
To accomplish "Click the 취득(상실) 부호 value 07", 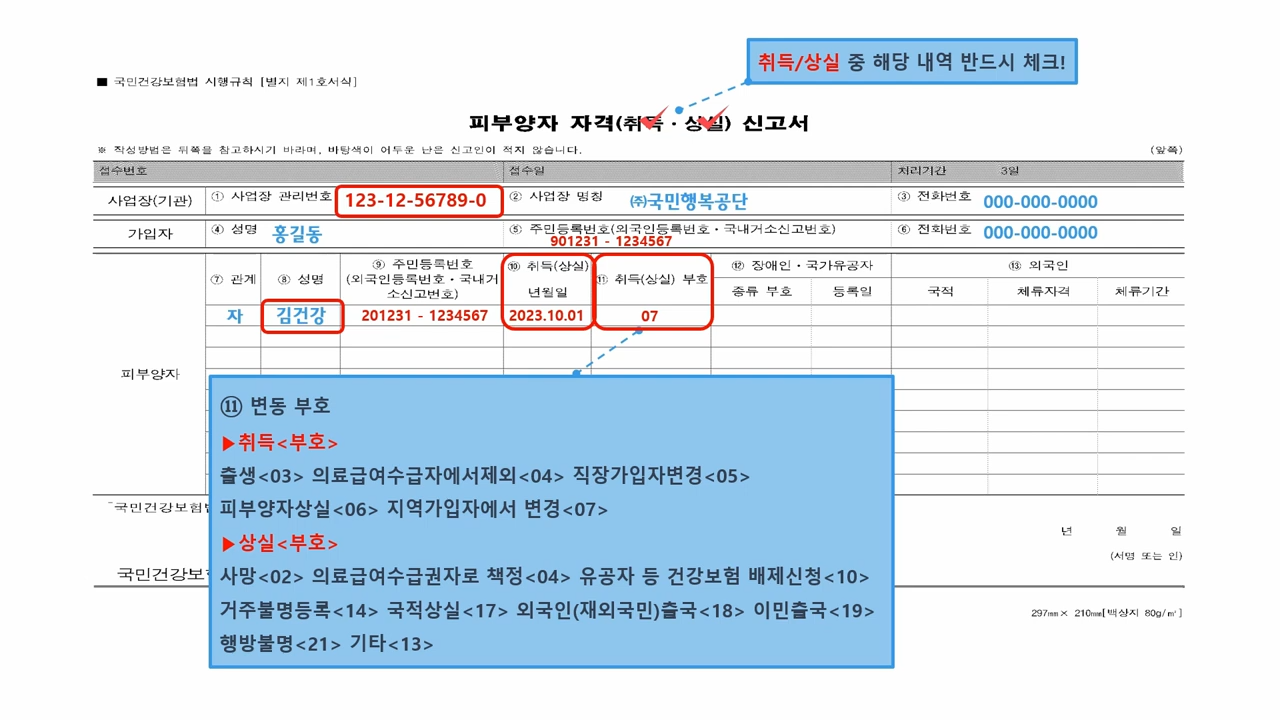I will (x=650, y=316).
